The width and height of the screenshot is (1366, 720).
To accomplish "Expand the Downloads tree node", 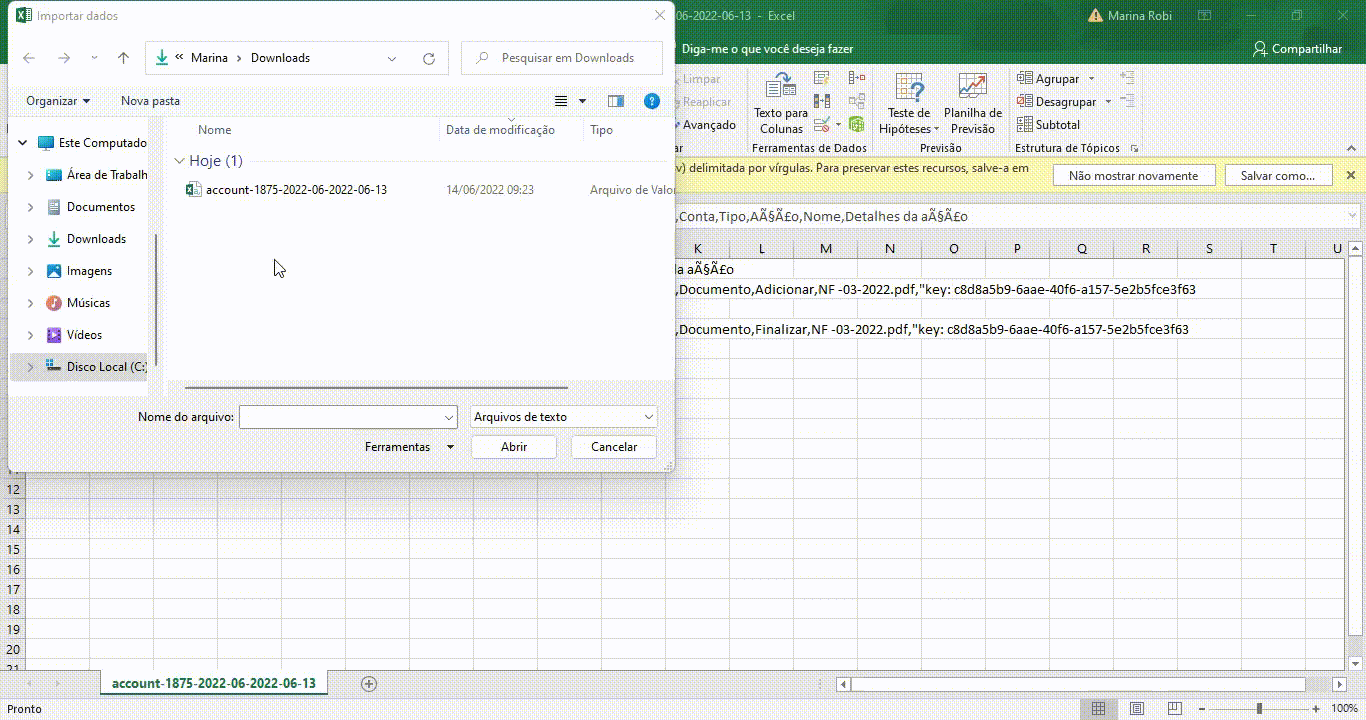I will coord(30,239).
